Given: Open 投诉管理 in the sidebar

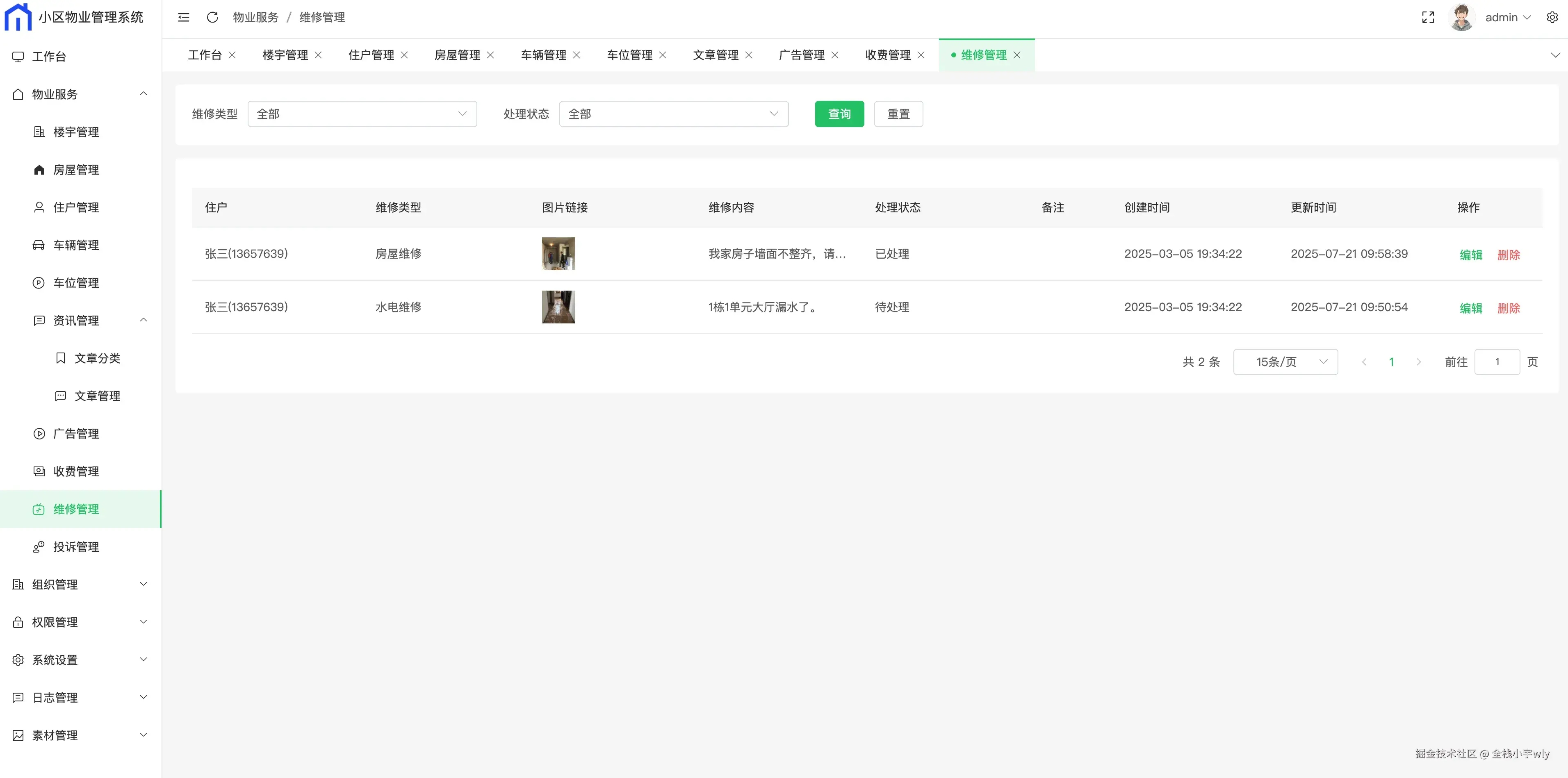Looking at the screenshot, I should (75, 547).
